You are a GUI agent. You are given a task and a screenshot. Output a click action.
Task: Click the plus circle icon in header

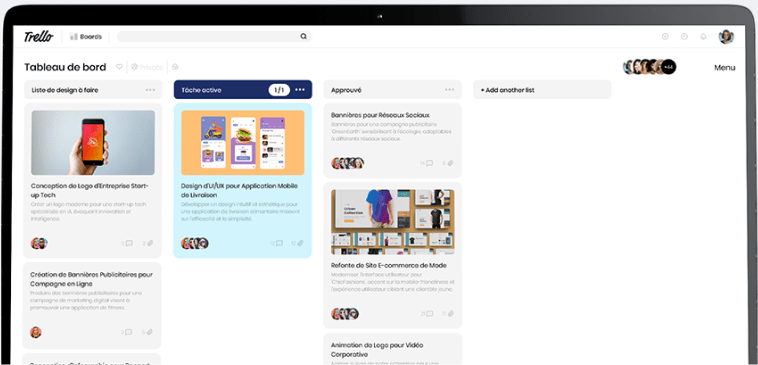(665, 36)
